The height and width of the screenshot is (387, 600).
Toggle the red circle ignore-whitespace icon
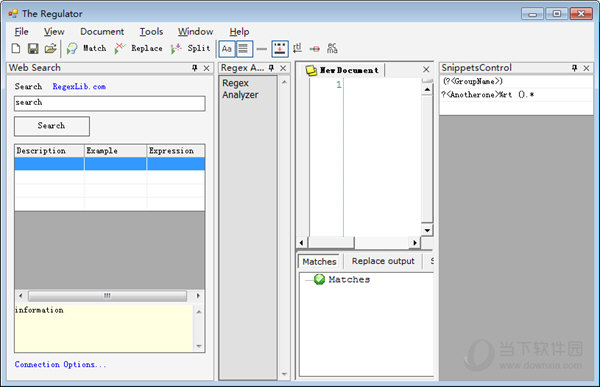(315, 49)
